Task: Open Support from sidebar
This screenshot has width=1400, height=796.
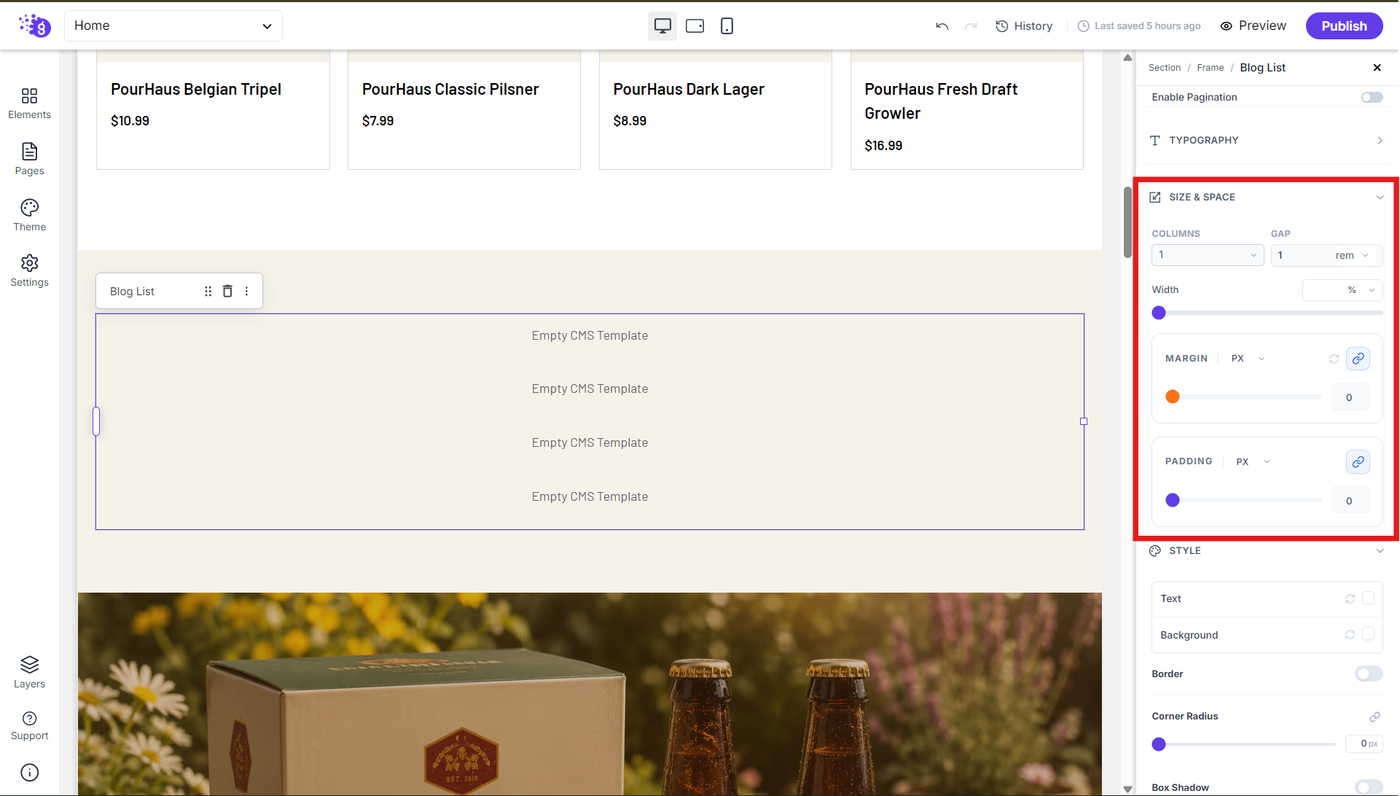Action: (29, 725)
